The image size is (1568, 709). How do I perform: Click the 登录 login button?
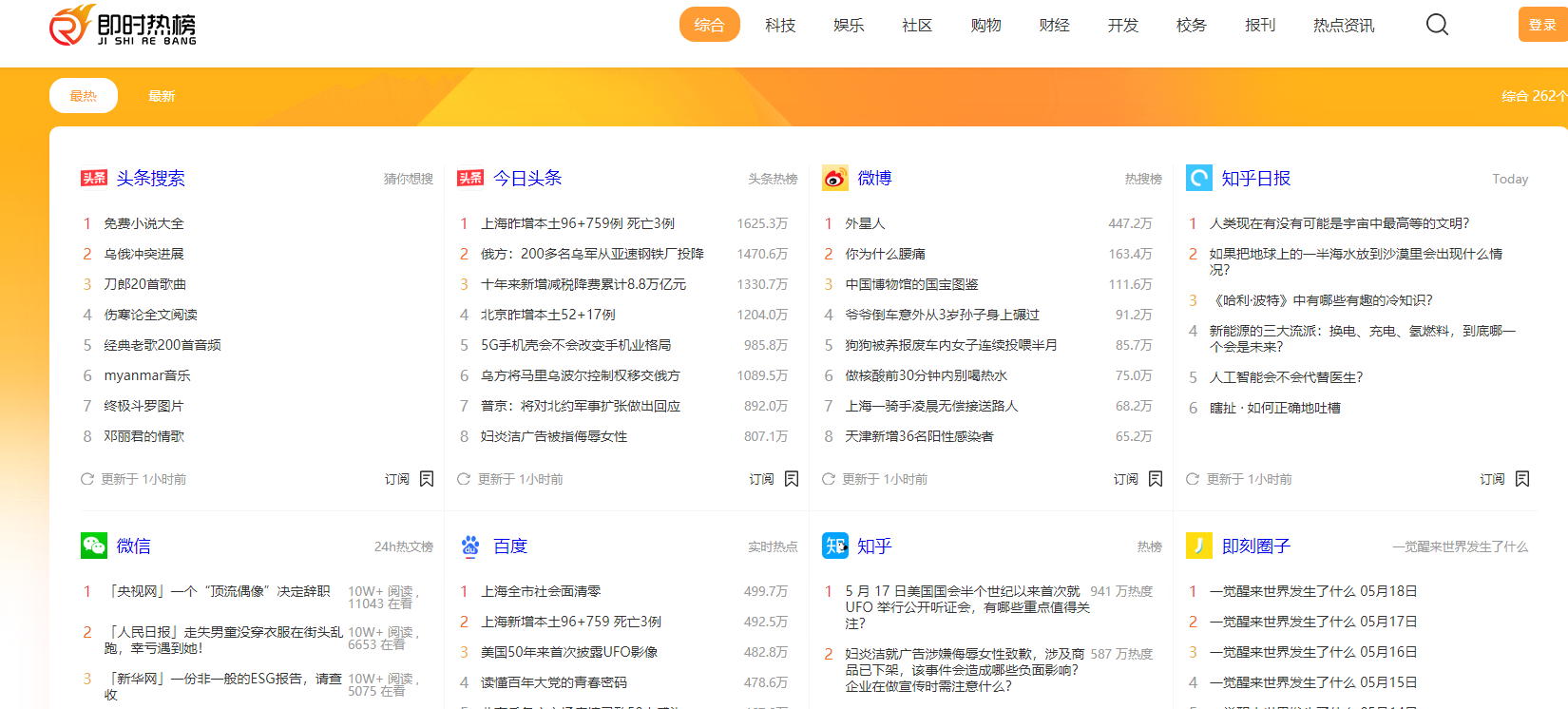click(x=1543, y=25)
